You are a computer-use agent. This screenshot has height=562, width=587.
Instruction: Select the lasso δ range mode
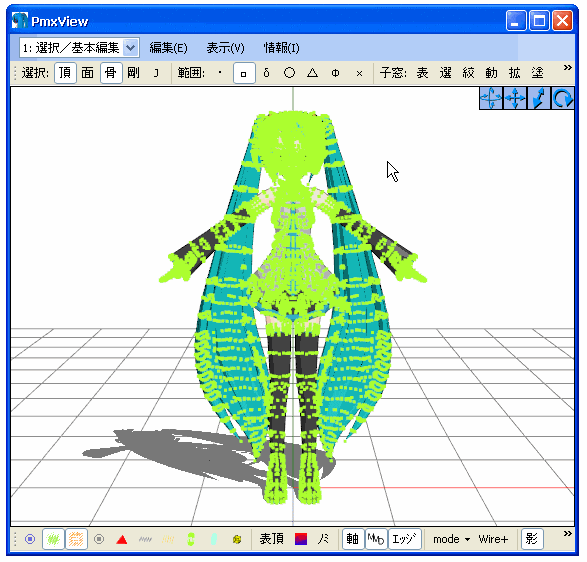point(266,73)
